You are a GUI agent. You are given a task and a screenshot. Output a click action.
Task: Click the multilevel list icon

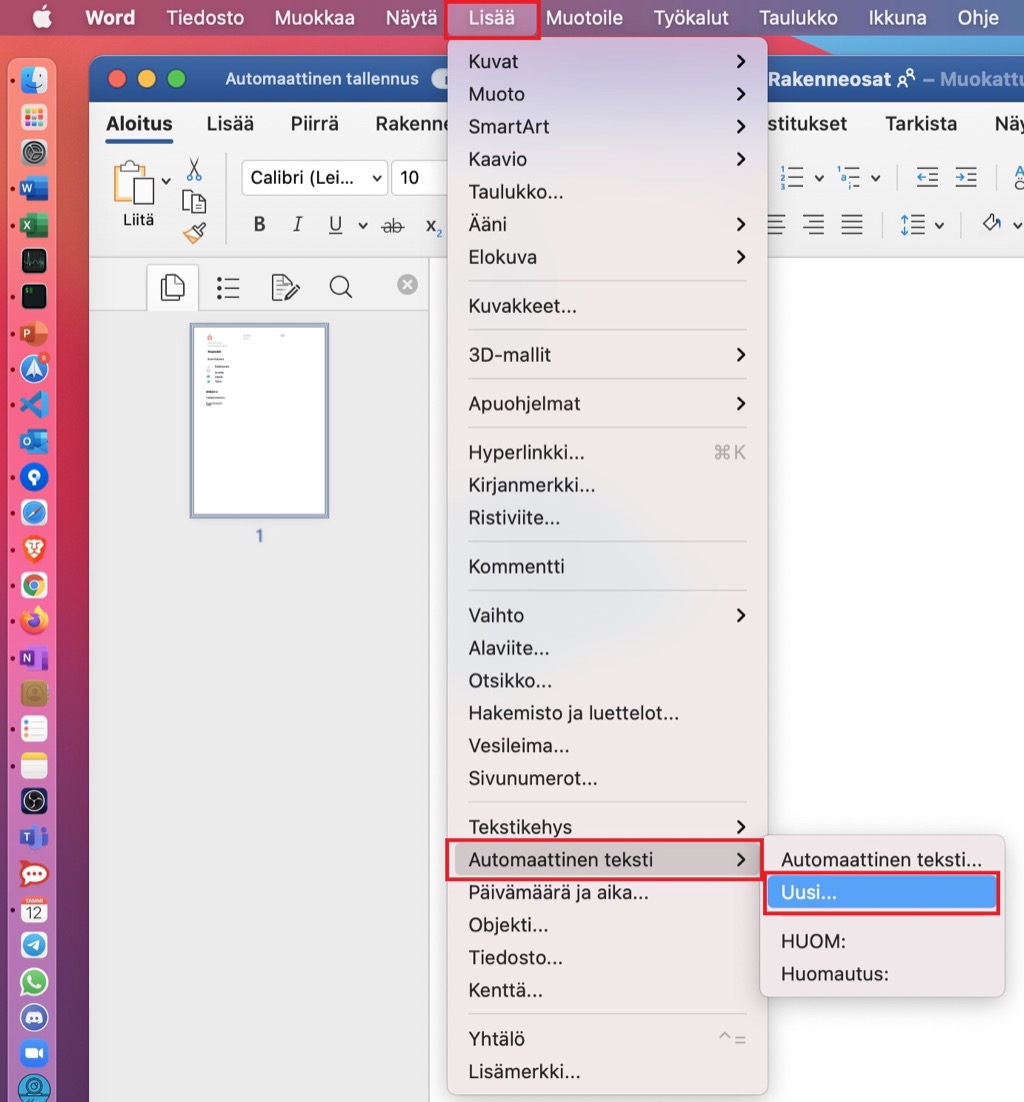pyautogui.click(x=848, y=178)
